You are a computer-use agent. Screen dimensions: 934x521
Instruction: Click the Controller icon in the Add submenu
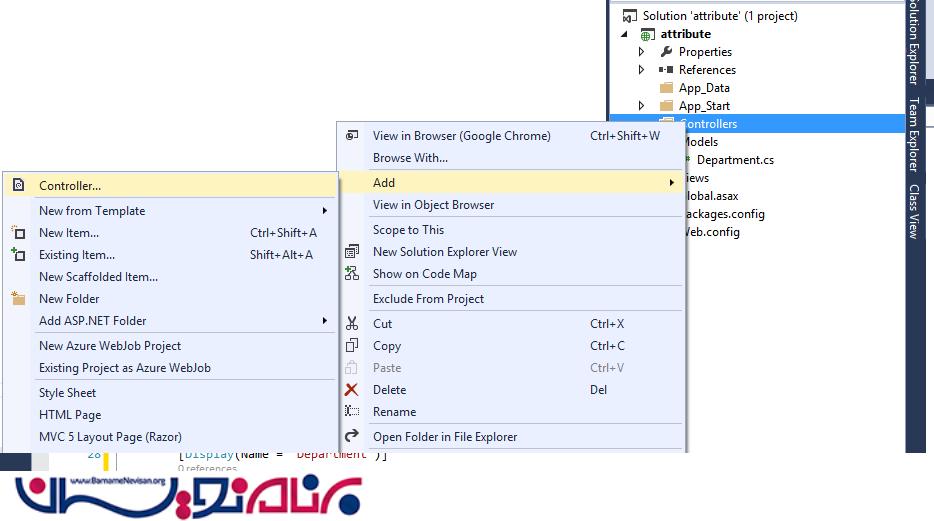click(18, 185)
